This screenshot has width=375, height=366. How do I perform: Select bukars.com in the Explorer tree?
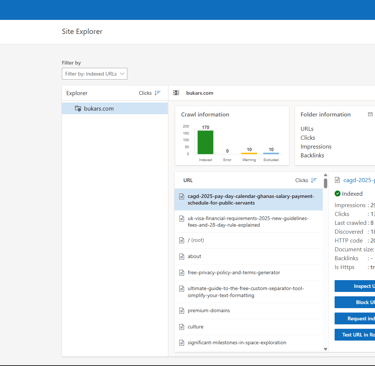tap(115, 108)
